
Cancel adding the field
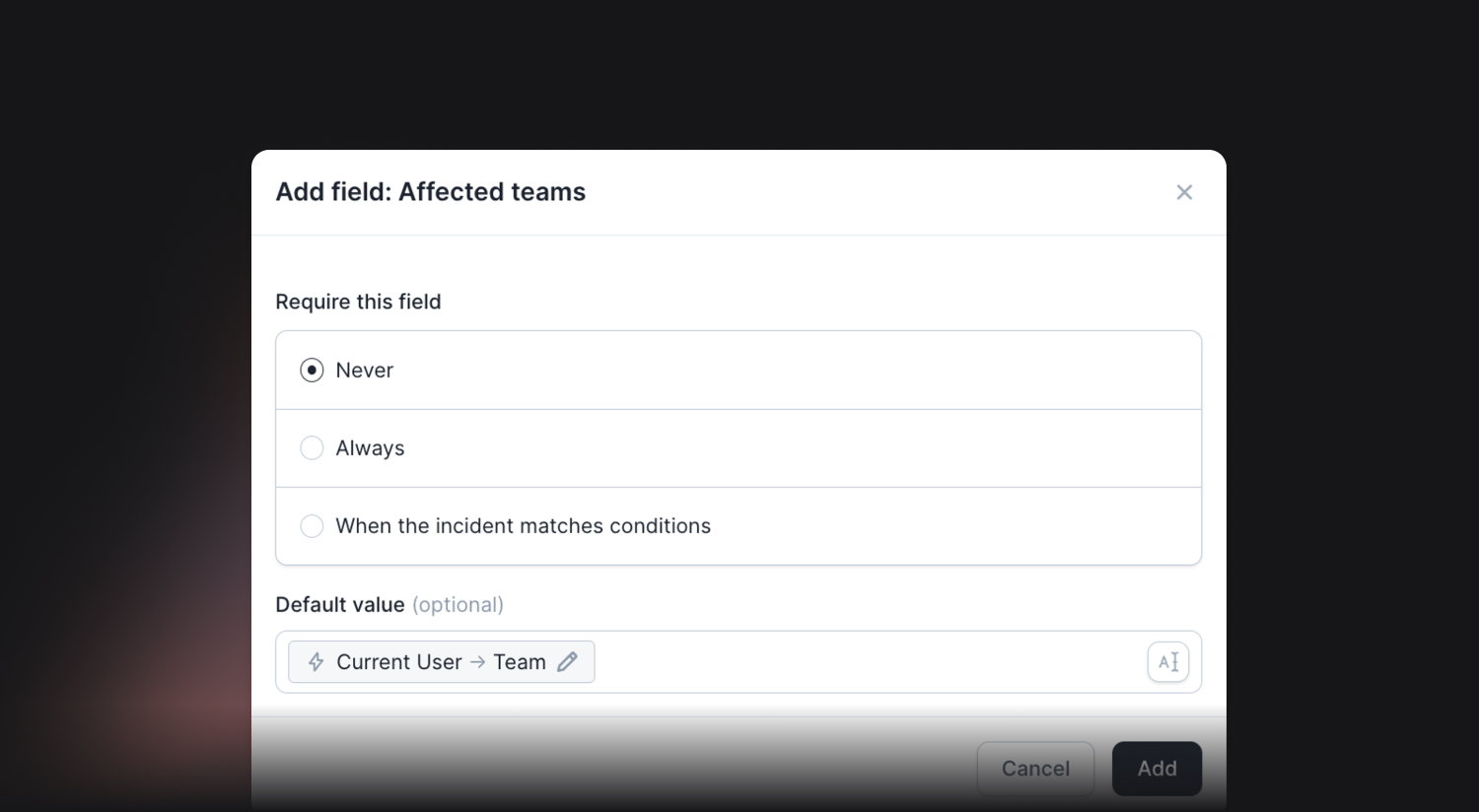(1035, 769)
